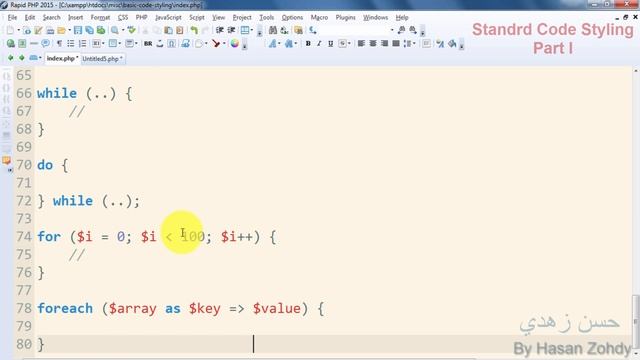
Task: Click the green back navigation arrow
Action: (11, 58)
